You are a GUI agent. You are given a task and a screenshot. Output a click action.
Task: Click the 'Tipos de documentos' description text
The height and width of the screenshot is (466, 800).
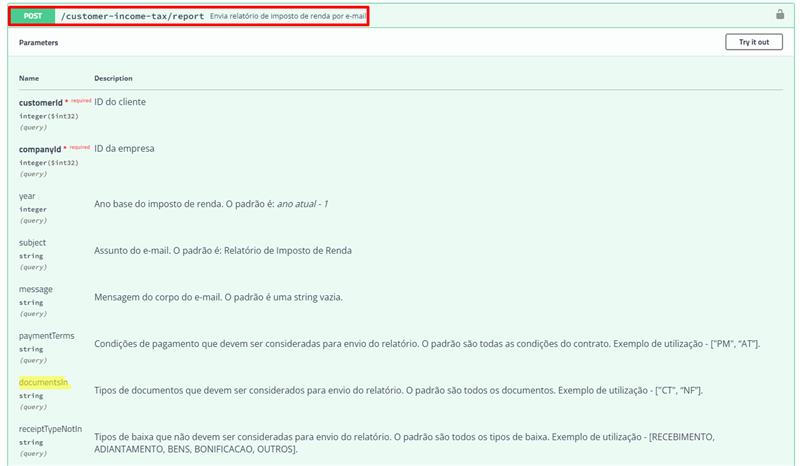tap(398, 390)
